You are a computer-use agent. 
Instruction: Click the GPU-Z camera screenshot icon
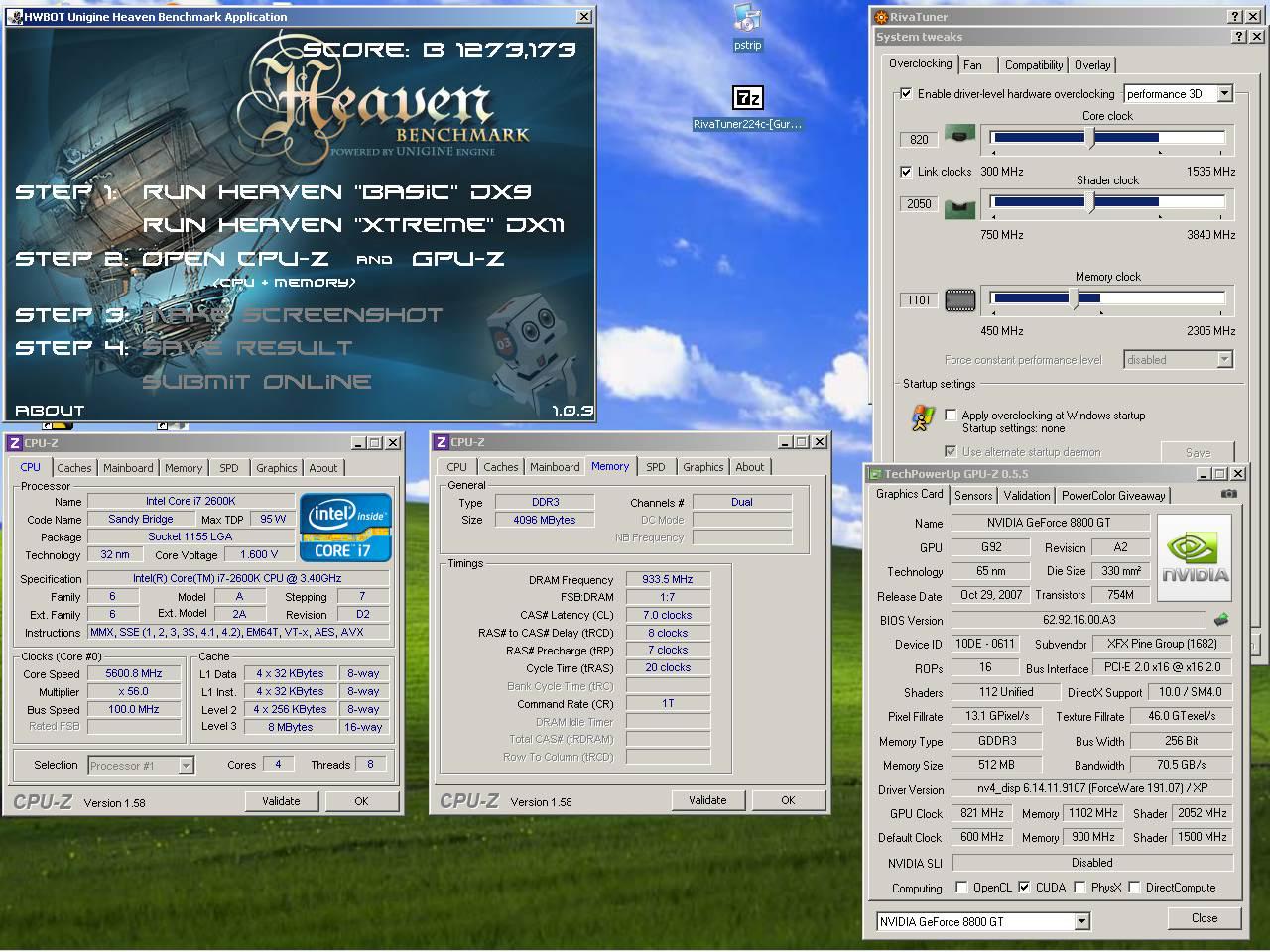1229,494
